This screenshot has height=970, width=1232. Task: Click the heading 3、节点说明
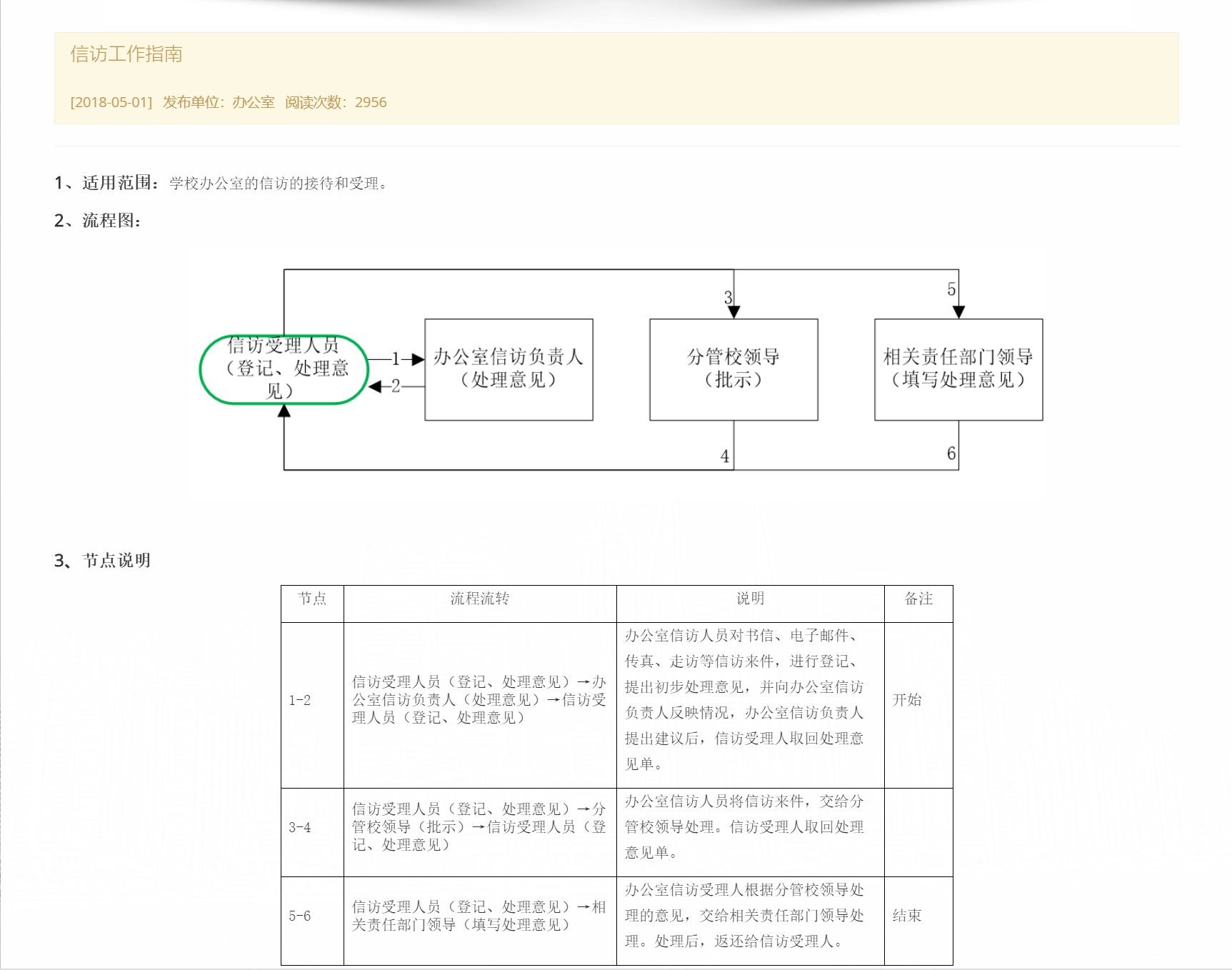[102, 561]
